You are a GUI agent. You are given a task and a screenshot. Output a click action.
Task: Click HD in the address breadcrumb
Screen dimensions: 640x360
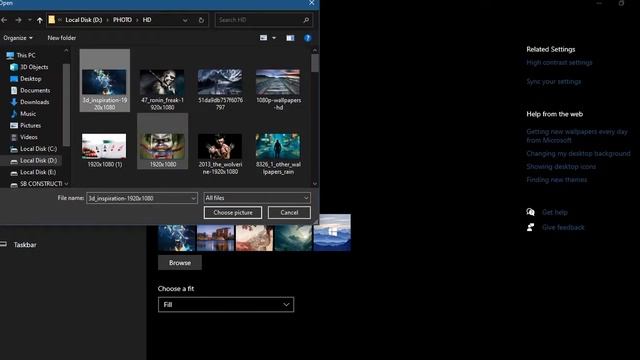147,20
